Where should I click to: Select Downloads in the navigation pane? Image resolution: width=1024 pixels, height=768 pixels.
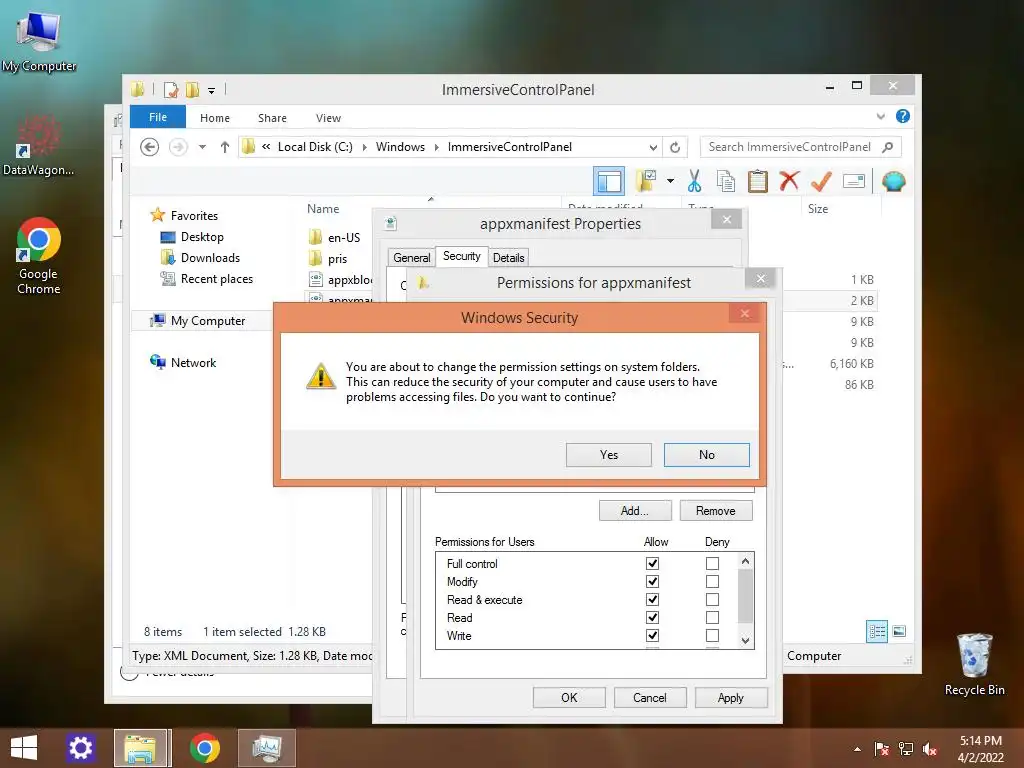point(210,258)
